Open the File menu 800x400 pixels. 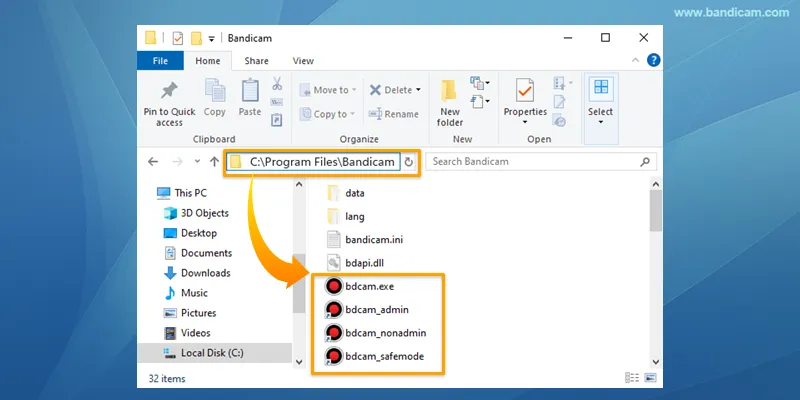point(160,61)
